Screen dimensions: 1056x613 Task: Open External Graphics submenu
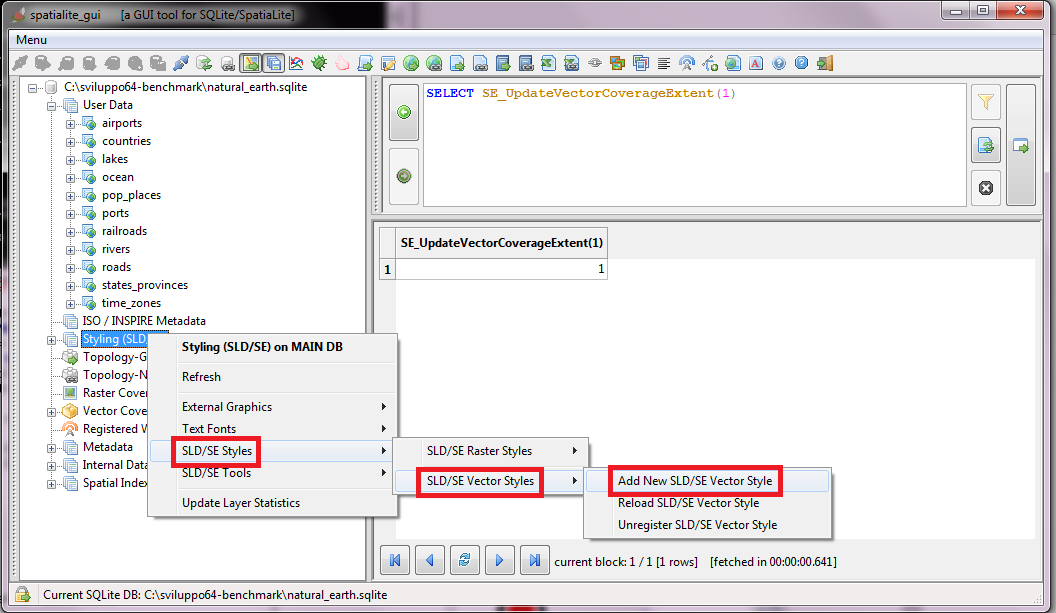point(272,407)
